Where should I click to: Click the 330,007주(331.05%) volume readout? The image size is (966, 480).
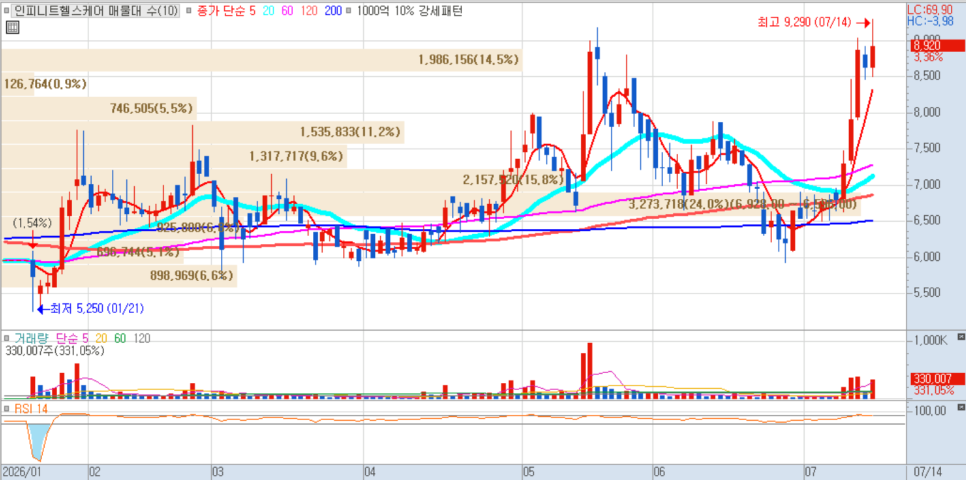coord(55,351)
